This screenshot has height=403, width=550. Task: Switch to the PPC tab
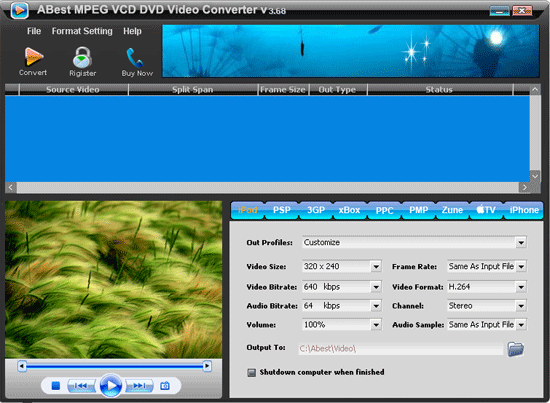(x=384, y=210)
